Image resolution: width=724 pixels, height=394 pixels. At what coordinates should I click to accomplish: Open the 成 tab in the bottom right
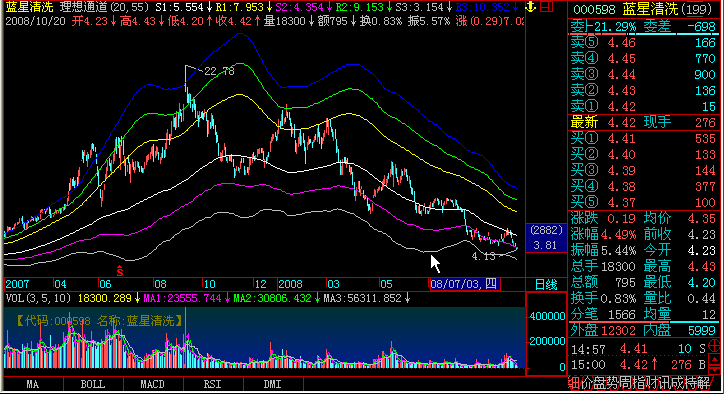pyautogui.click(x=677, y=383)
